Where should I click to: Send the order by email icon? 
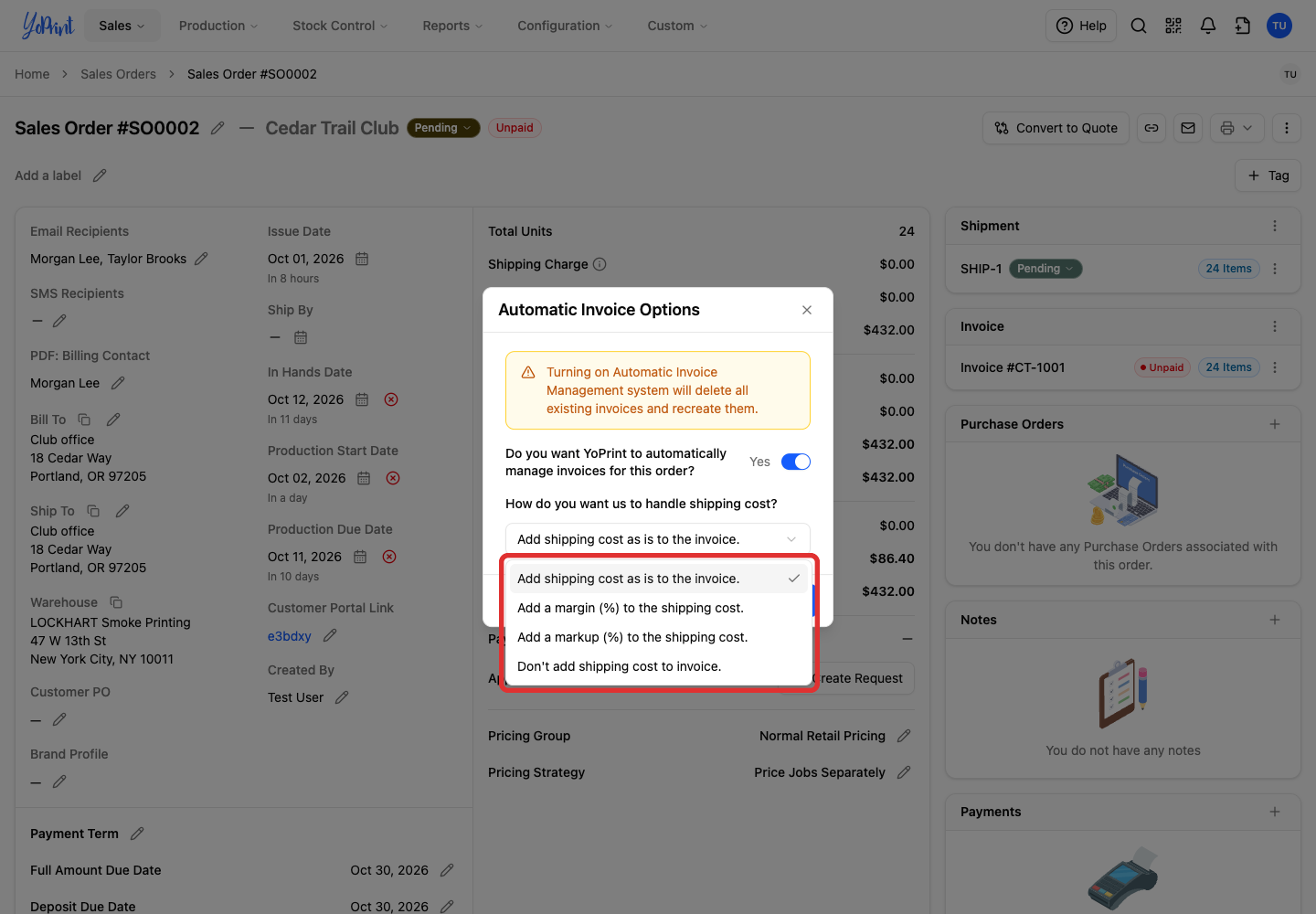(x=1188, y=128)
